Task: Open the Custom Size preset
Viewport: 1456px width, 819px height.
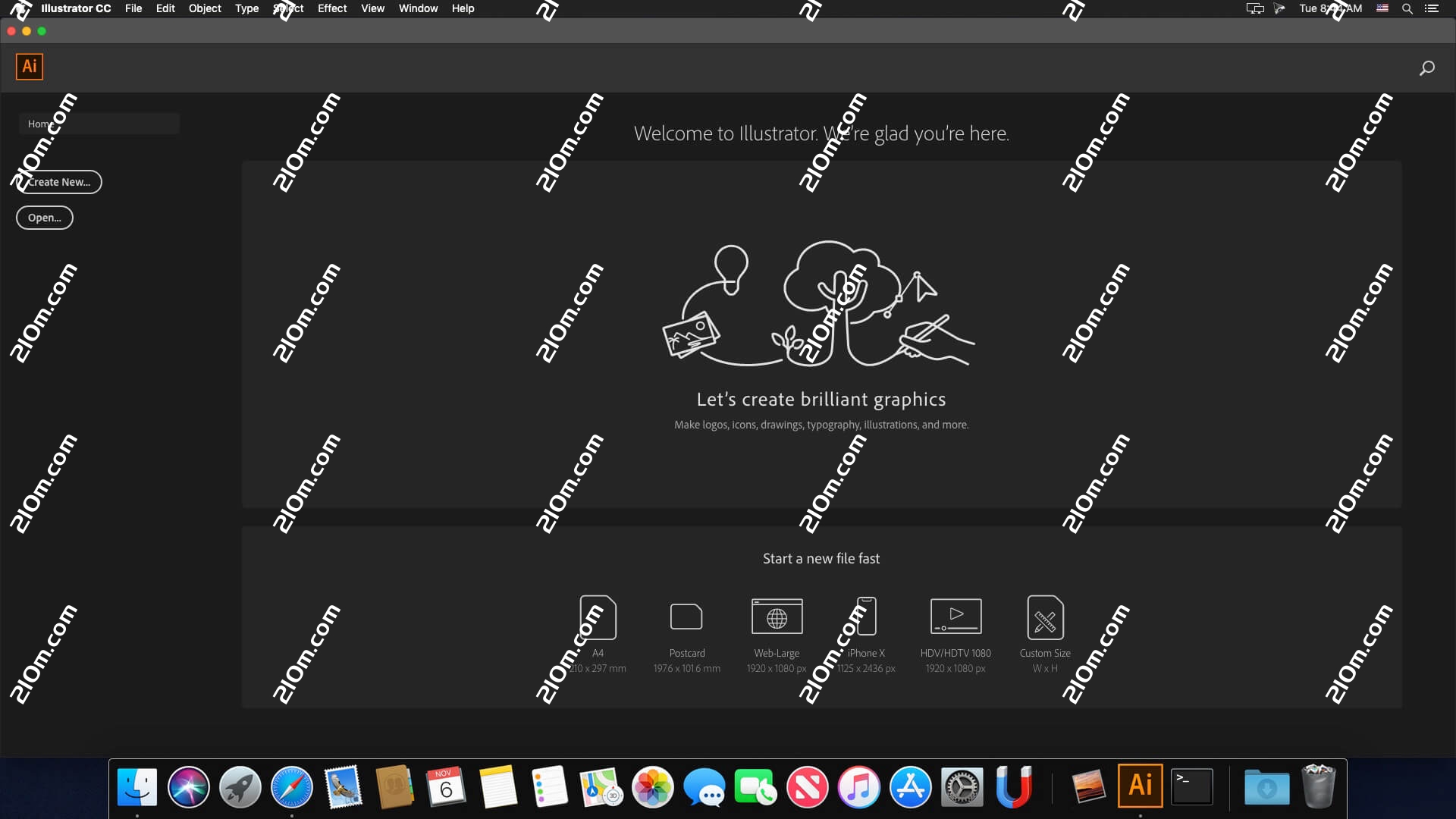Action: coord(1044,617)
